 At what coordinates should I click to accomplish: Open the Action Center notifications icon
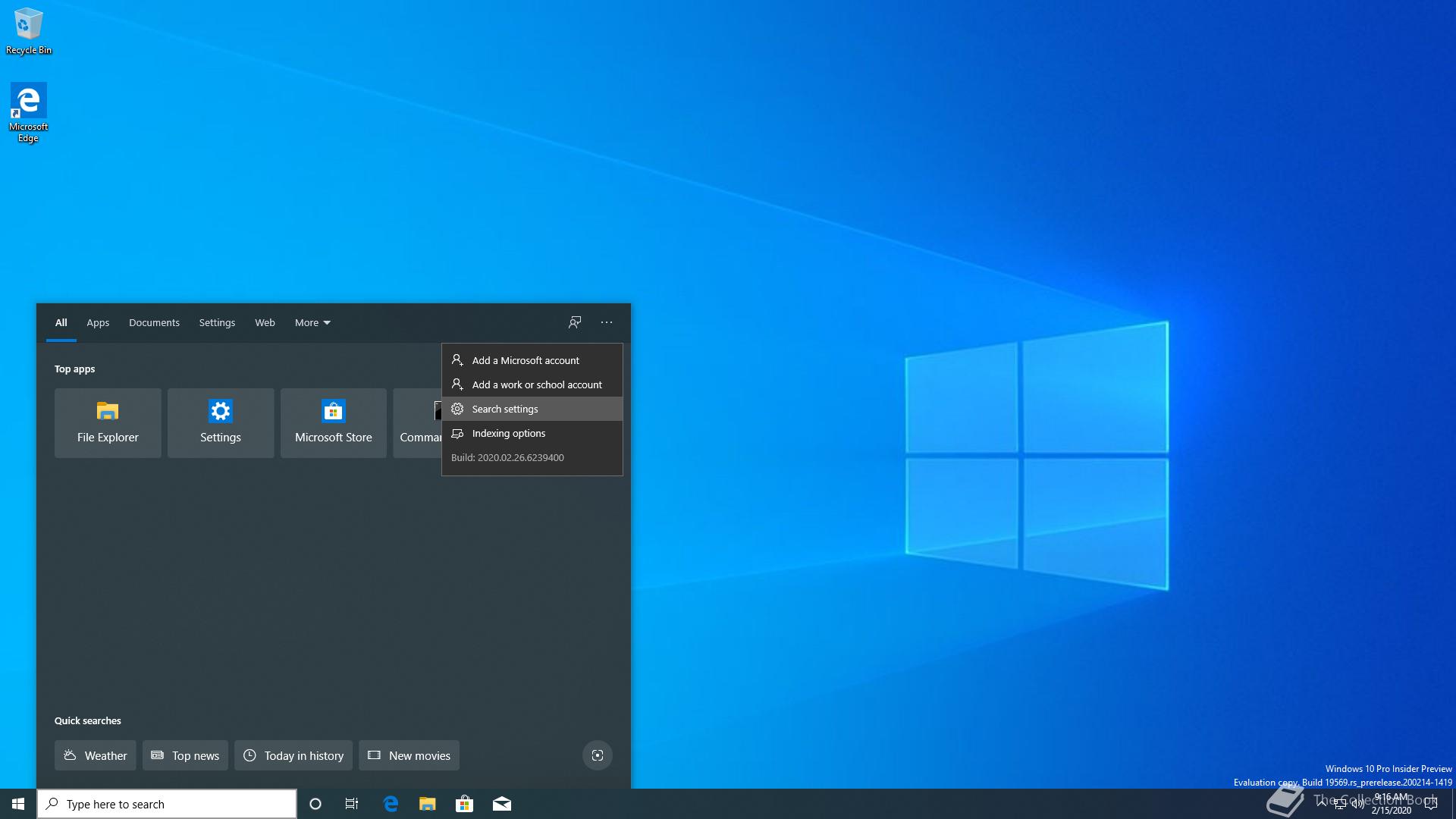pos(1431,804)
